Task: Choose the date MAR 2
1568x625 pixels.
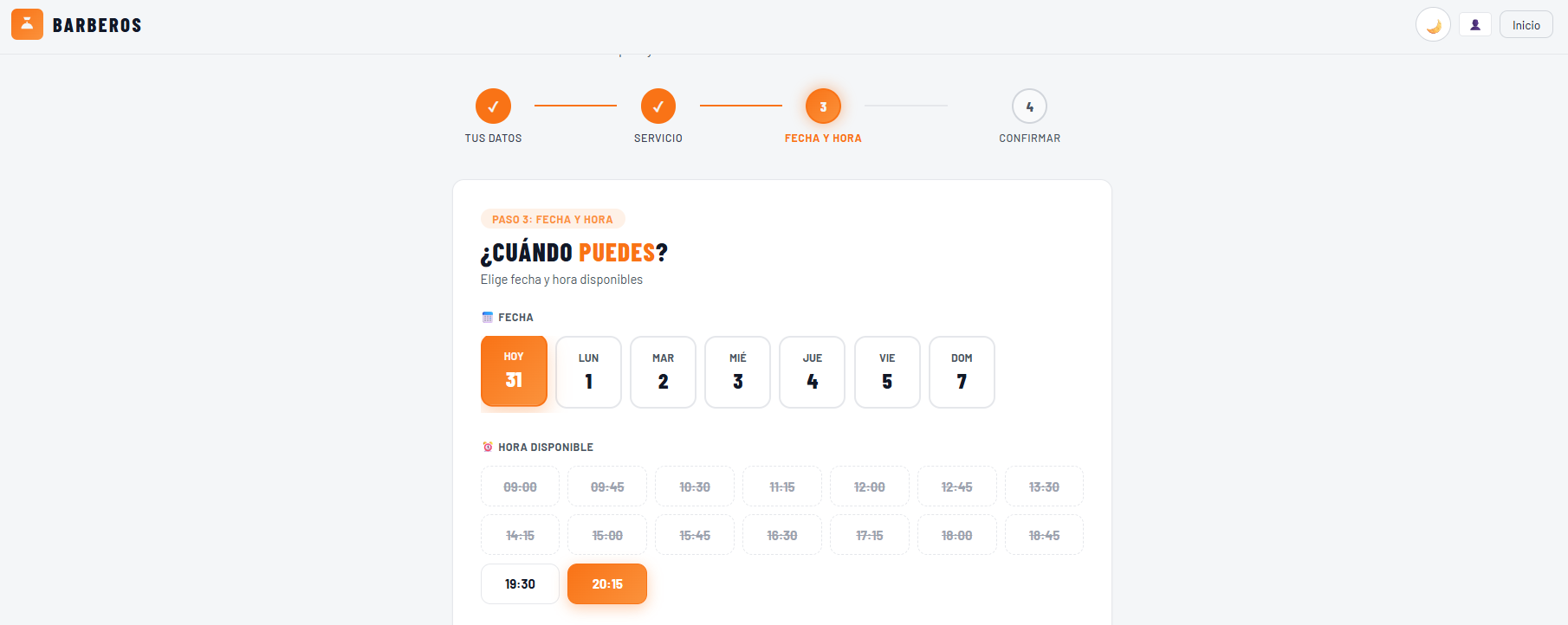Action: pyautogui.click(x=663, y=372)
